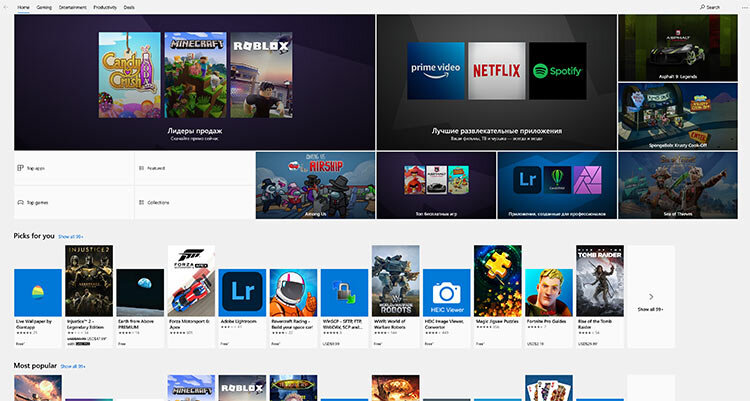Open the Minecraft cover in the top banner

(195, 75)
